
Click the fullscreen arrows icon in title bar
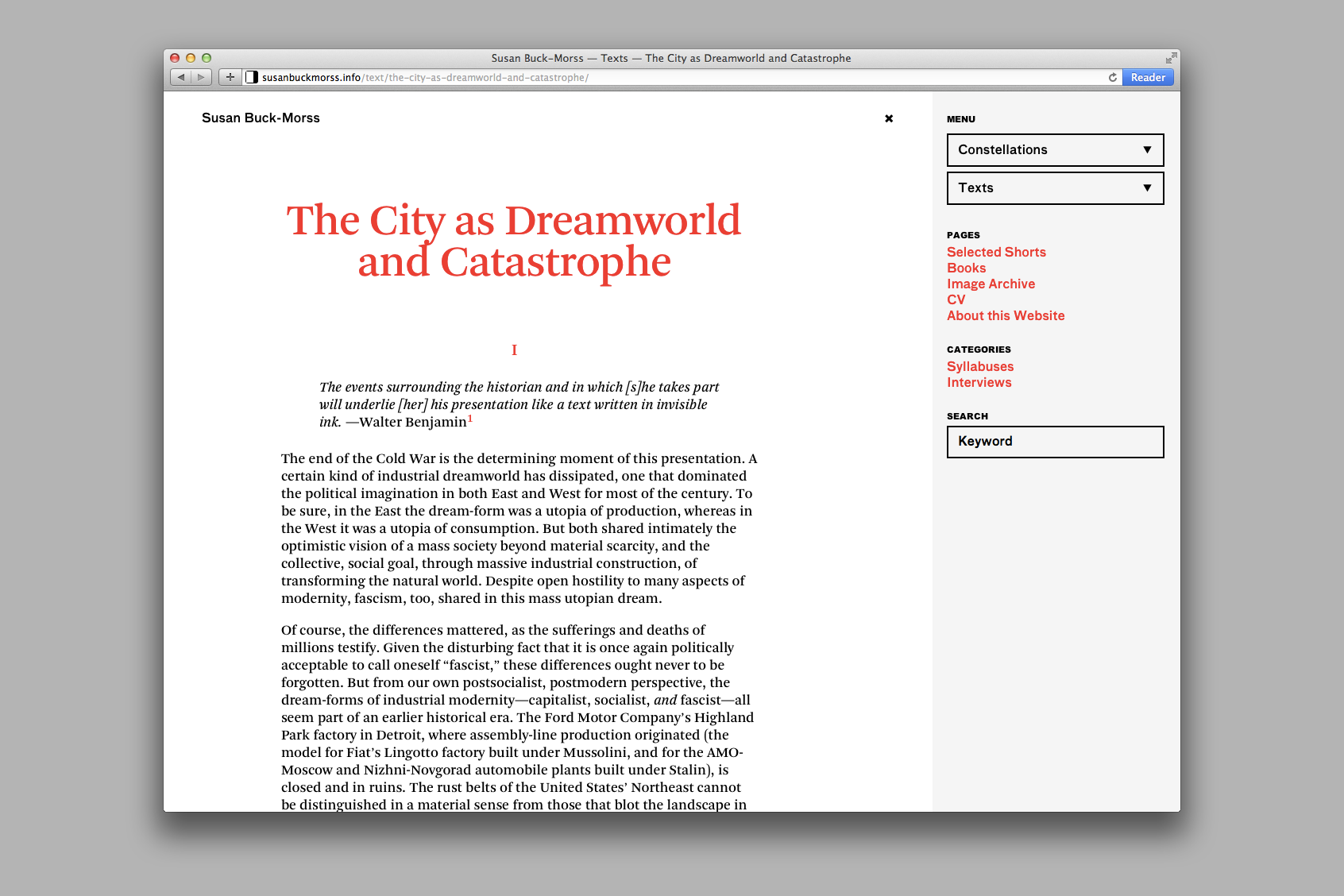tap(1171, 58)
